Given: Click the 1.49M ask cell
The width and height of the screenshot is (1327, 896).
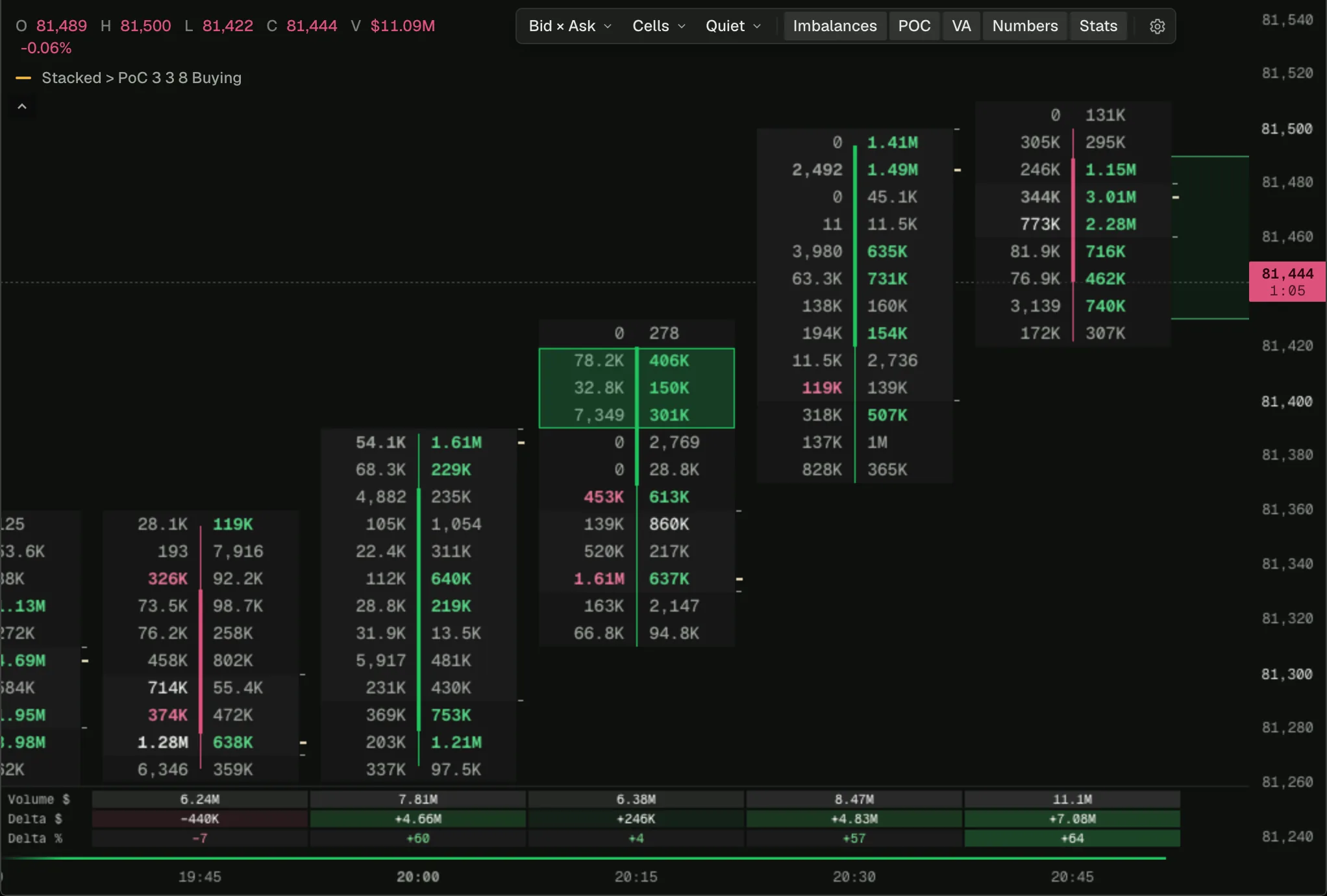Looking at the screenshot, I should coord(893,169).
